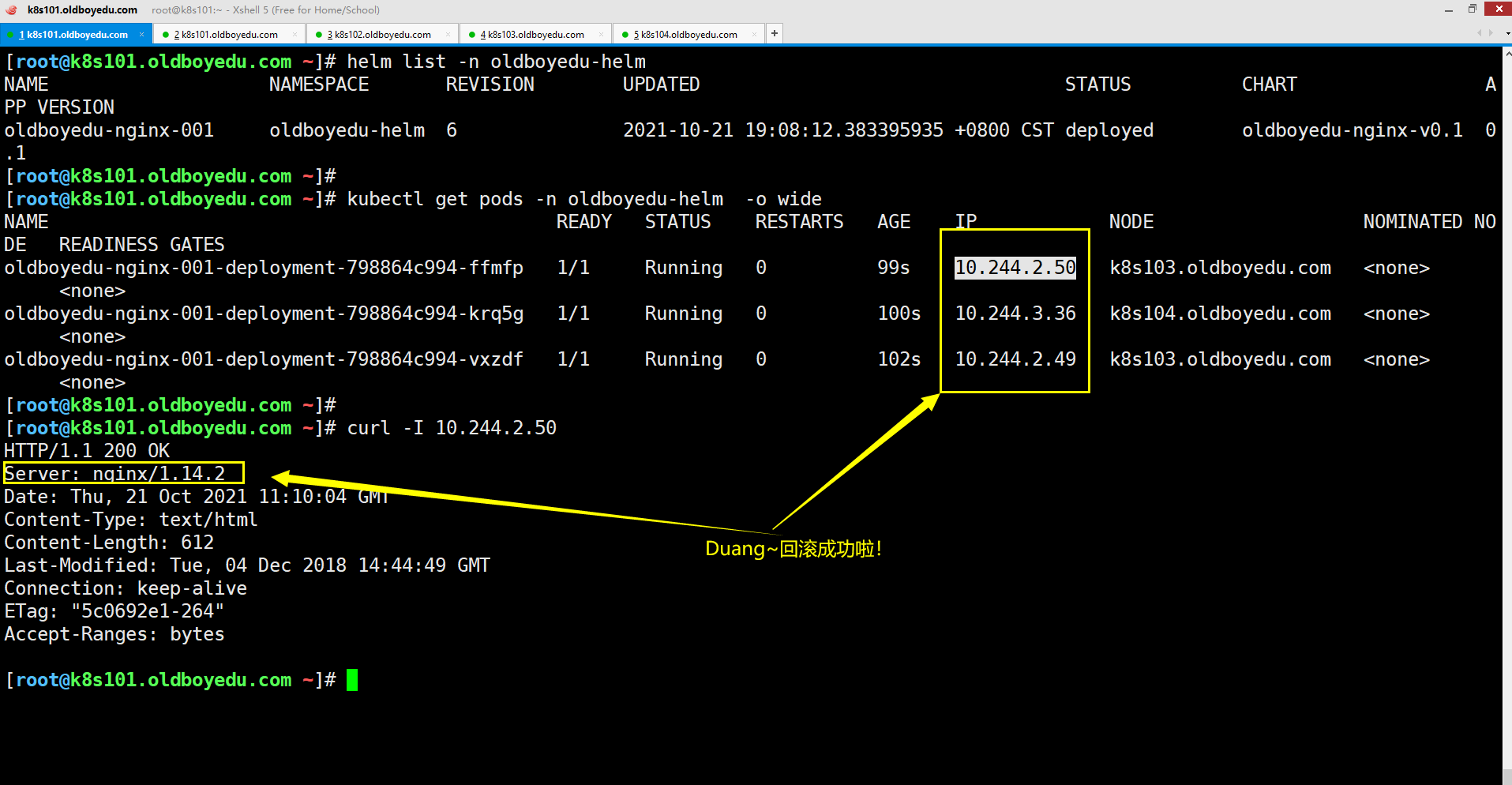Image resolution: width=1512 pixels, height=785 pixels.
Task: Close the k8s103.oldboyedu.com tab
Action: pyautogui.click(x=601, y=35)
